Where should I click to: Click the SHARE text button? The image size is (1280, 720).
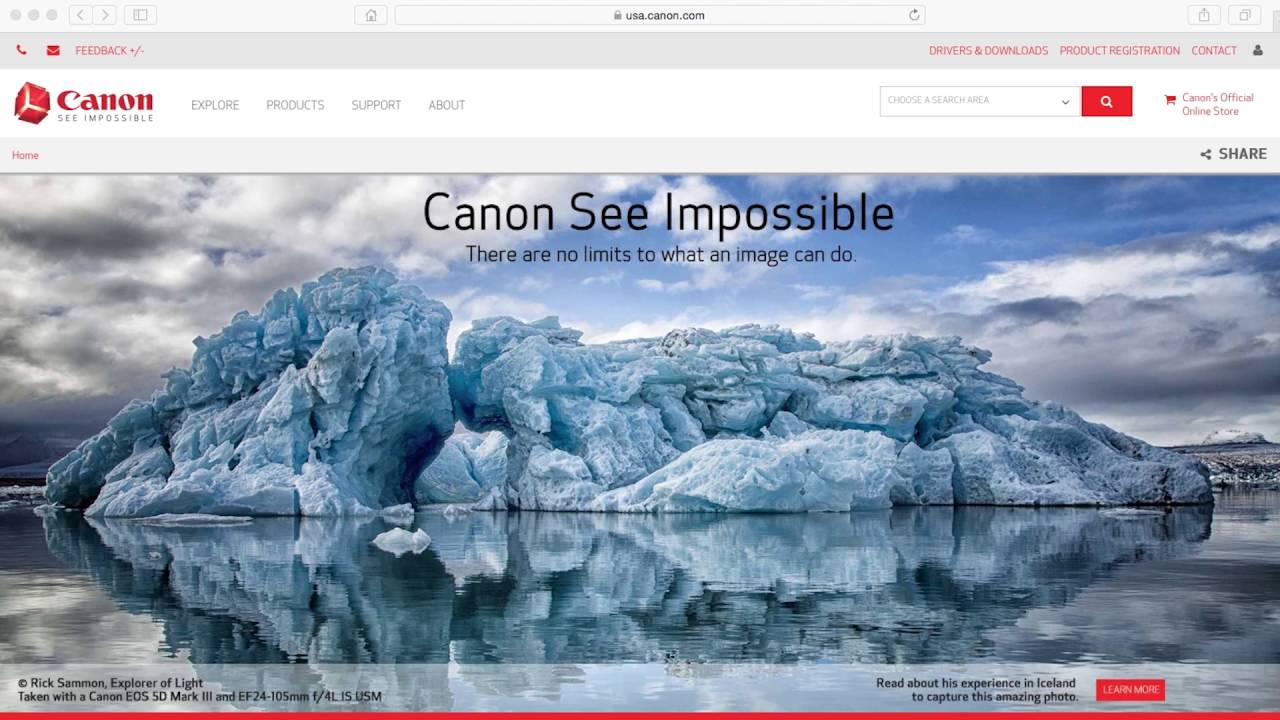[x=1243, y=154]
